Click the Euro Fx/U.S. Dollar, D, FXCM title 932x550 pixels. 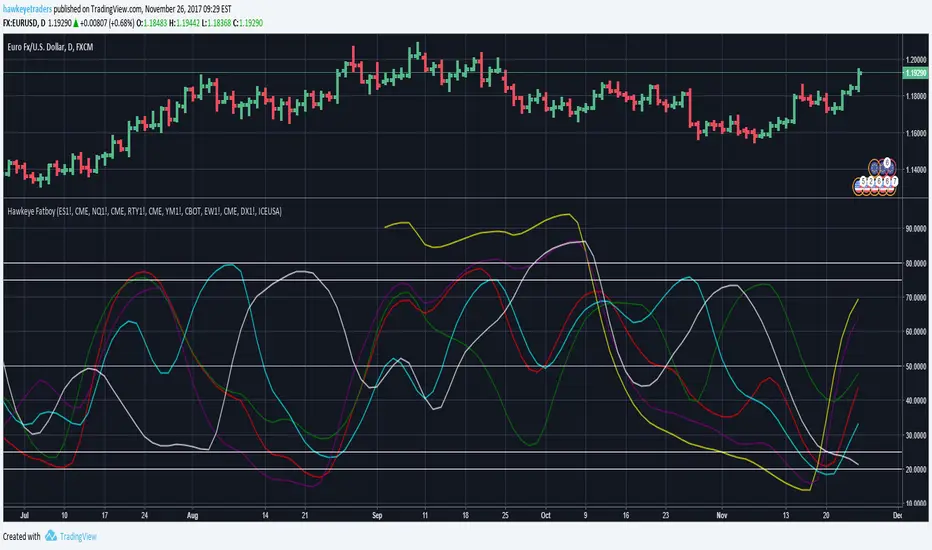tap(51, 47)
